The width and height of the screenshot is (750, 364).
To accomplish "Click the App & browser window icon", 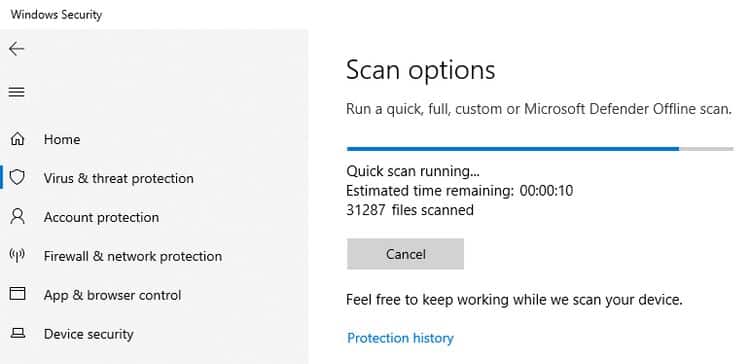I will (17, 294).
